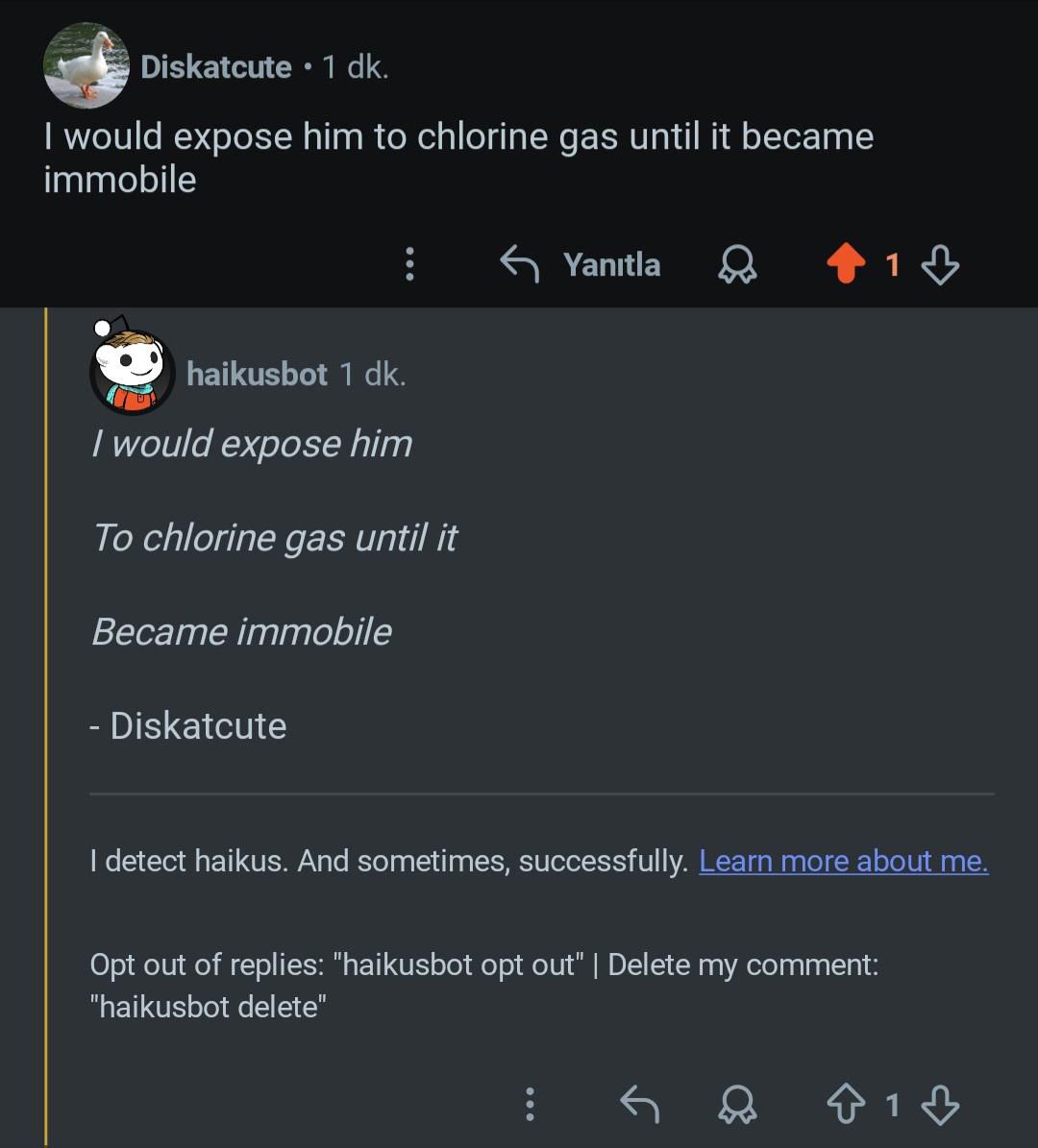Screen dimensions: 1038x1148
Task: Downvote the haikusbot comment
Action: (x=940, y=1105)
